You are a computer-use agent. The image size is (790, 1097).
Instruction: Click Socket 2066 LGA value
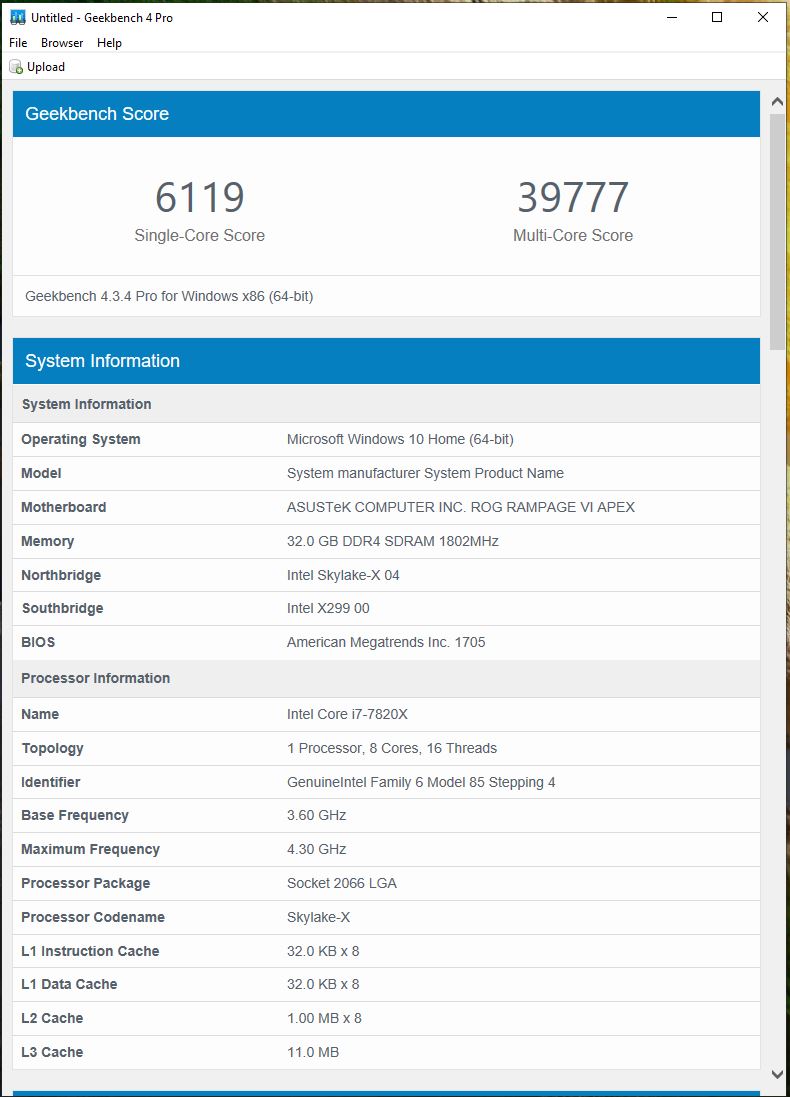coord(341,884)
